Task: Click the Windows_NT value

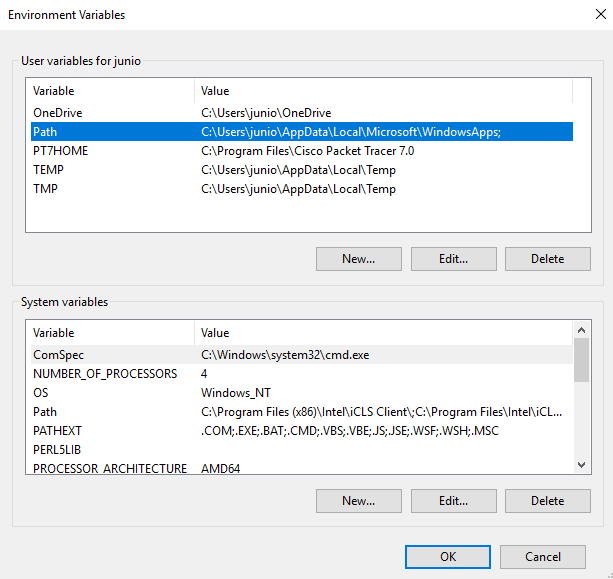Action: 236,393
